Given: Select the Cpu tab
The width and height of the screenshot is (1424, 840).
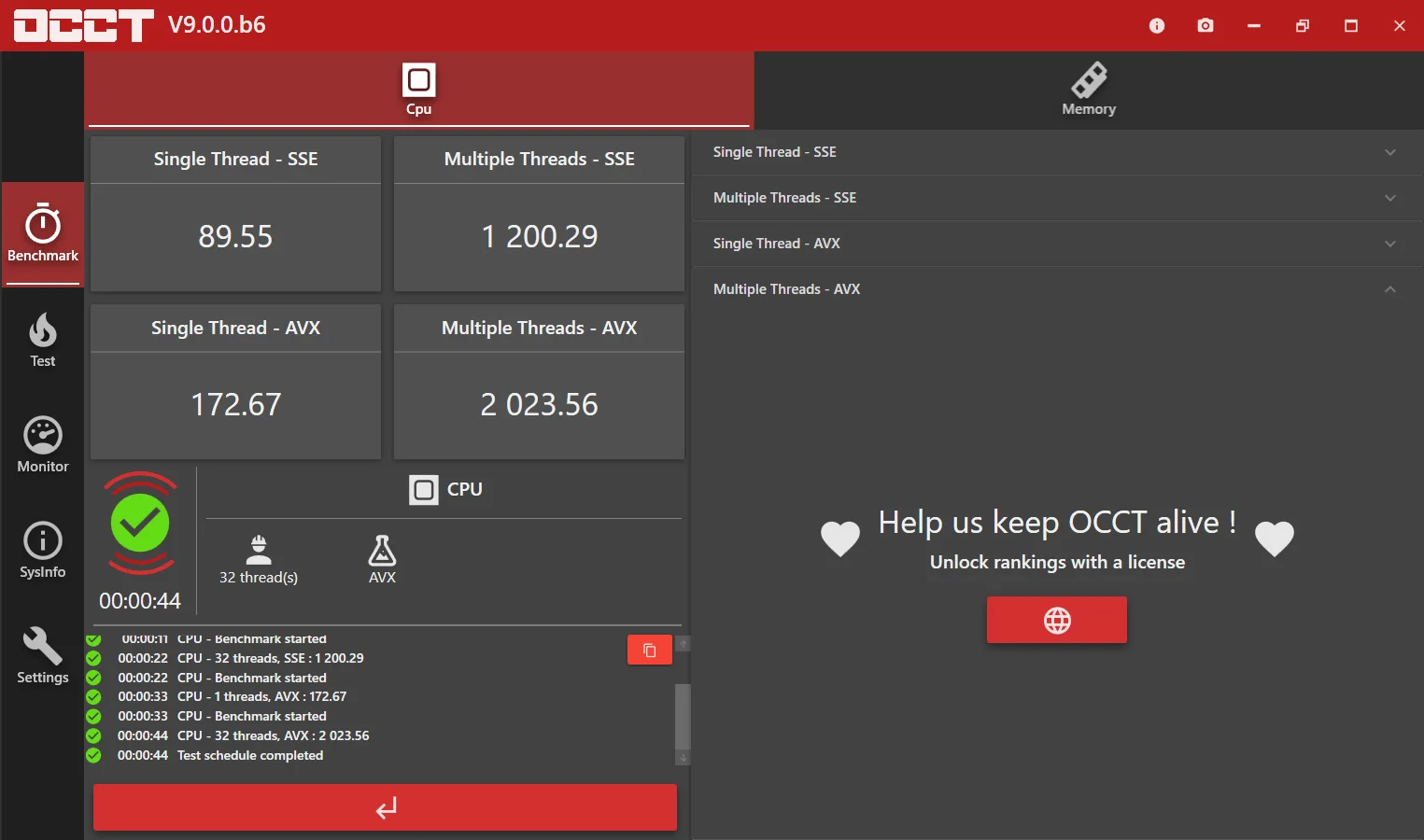Looking at the screenshot, I should pyautogui.click(x=418, y=90).
